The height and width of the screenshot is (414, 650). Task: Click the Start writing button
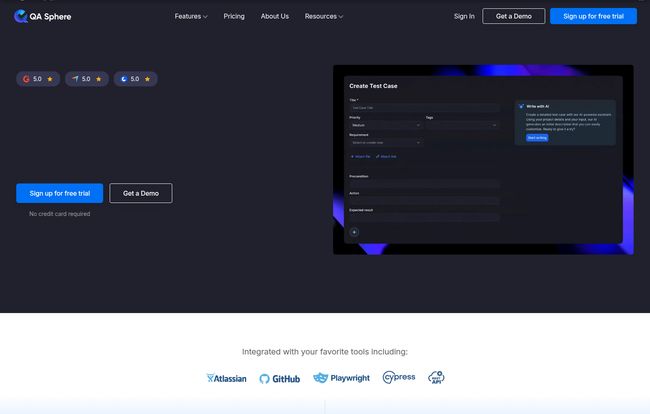(537, 138)
